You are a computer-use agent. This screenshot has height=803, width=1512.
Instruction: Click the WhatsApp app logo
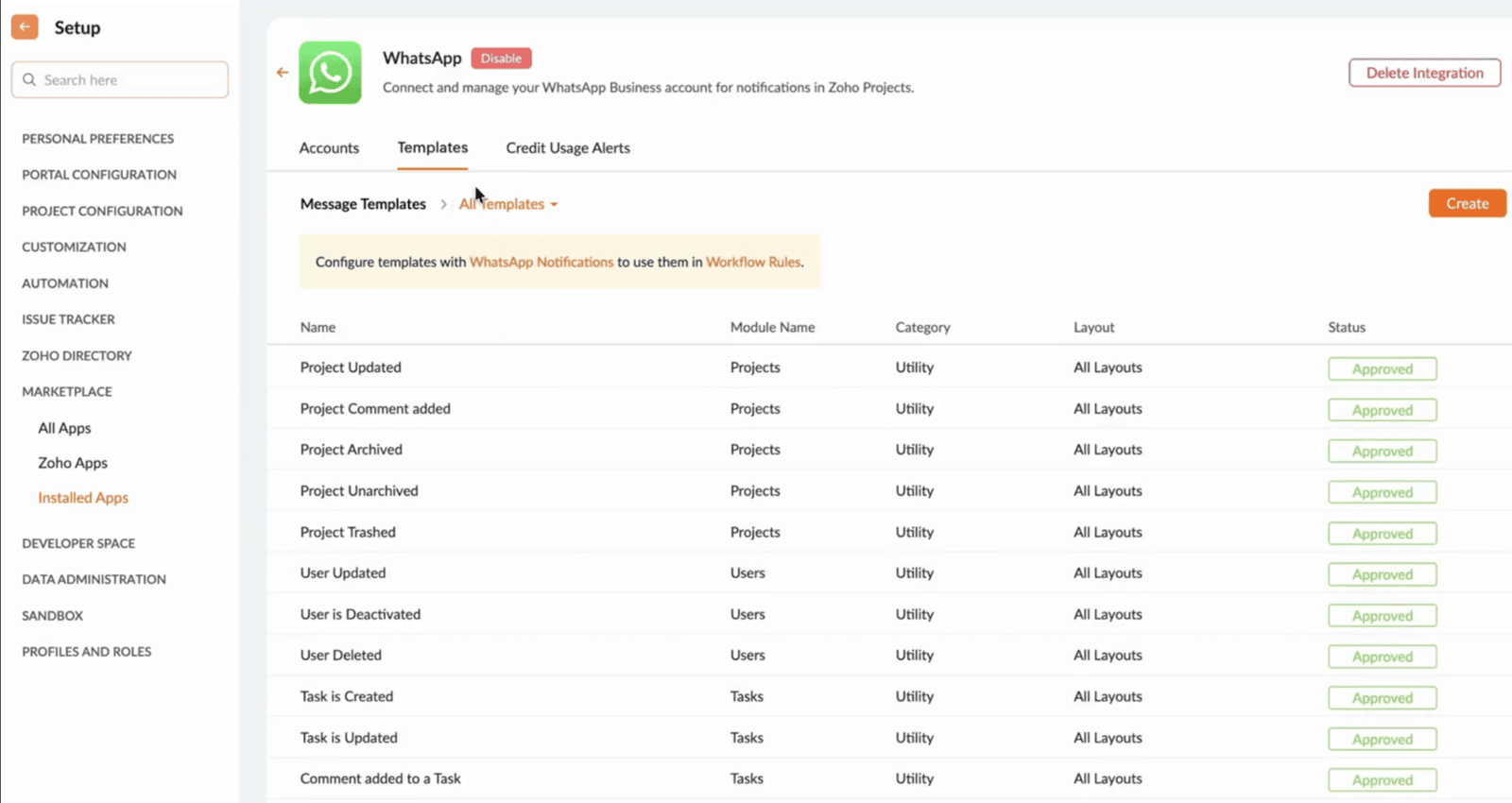click(330, 73)
